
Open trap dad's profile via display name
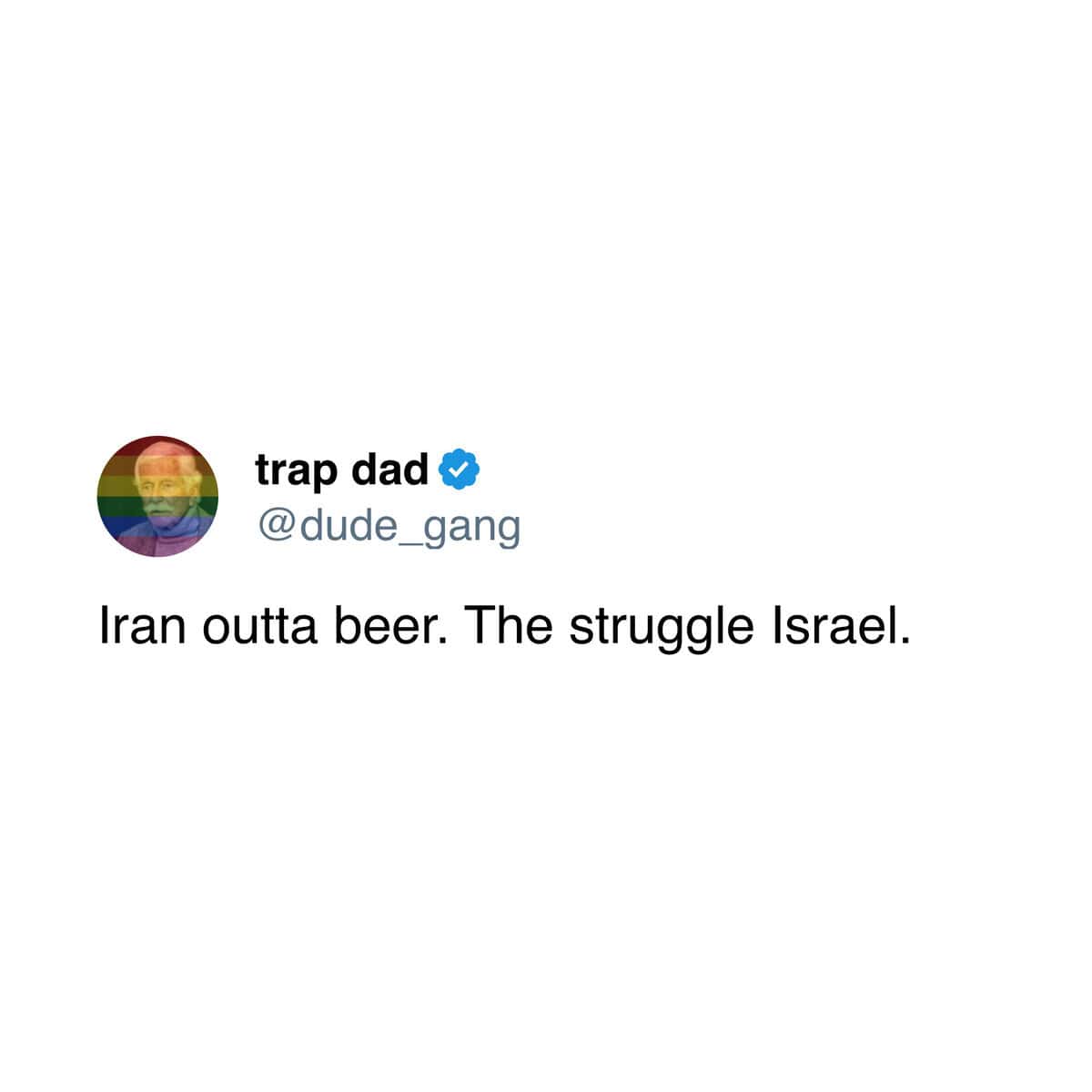[341, 471]
